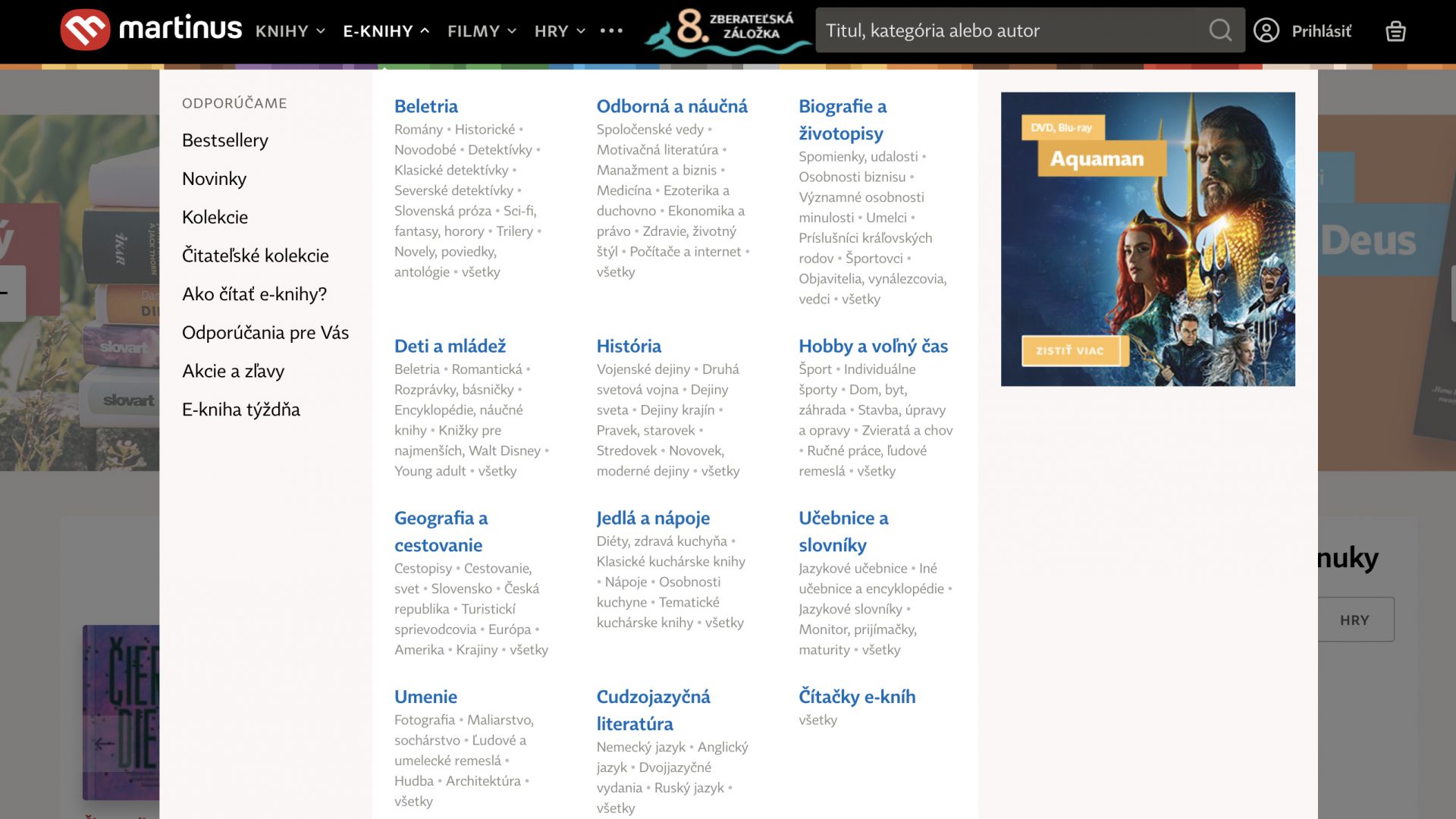The width and height of the screenshot is (1456, 819).
Task: Open the three-dots more menu
Action: coord(611,31)
